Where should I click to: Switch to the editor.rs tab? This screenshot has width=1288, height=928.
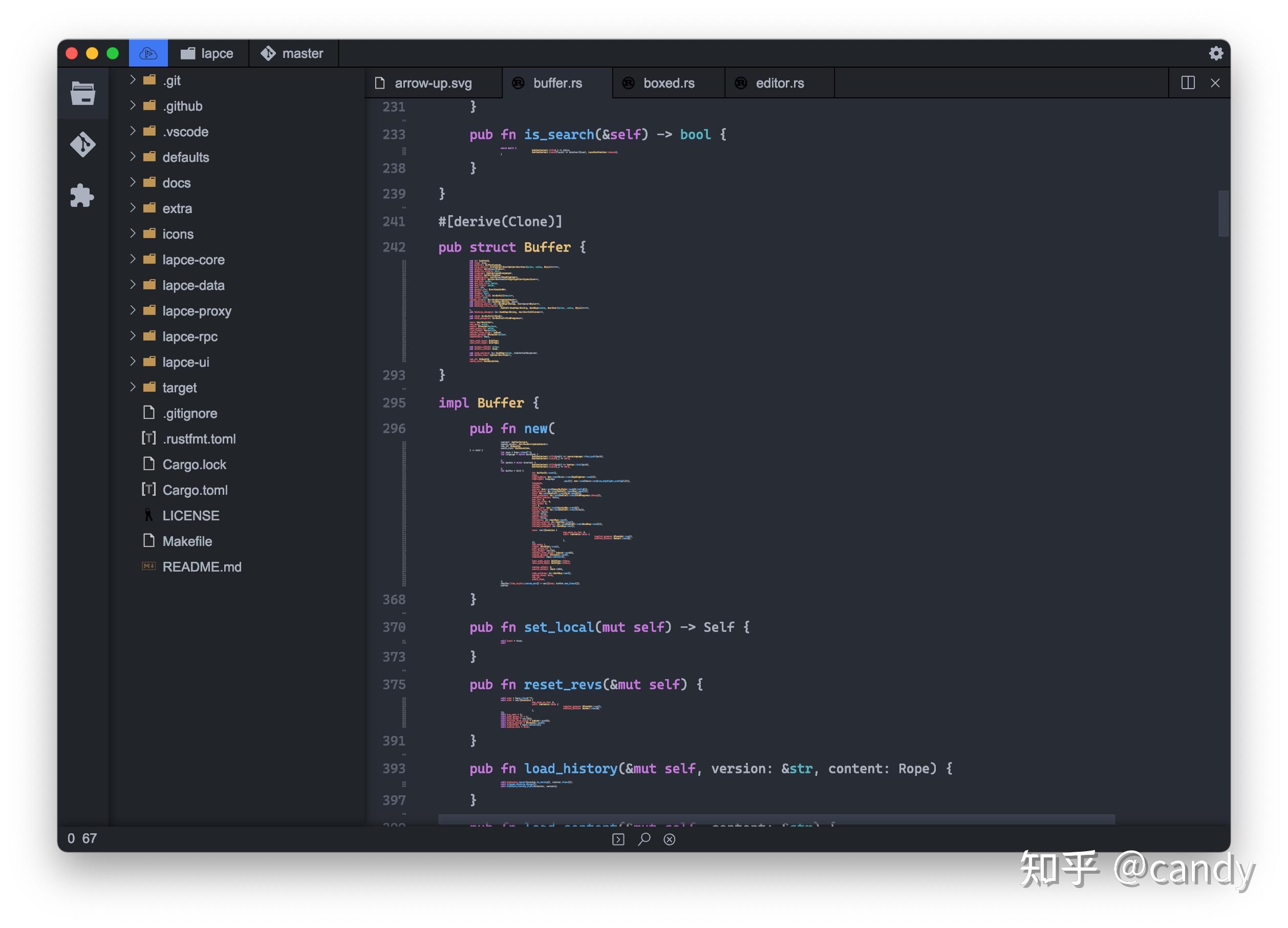click(x=779, y=83)
